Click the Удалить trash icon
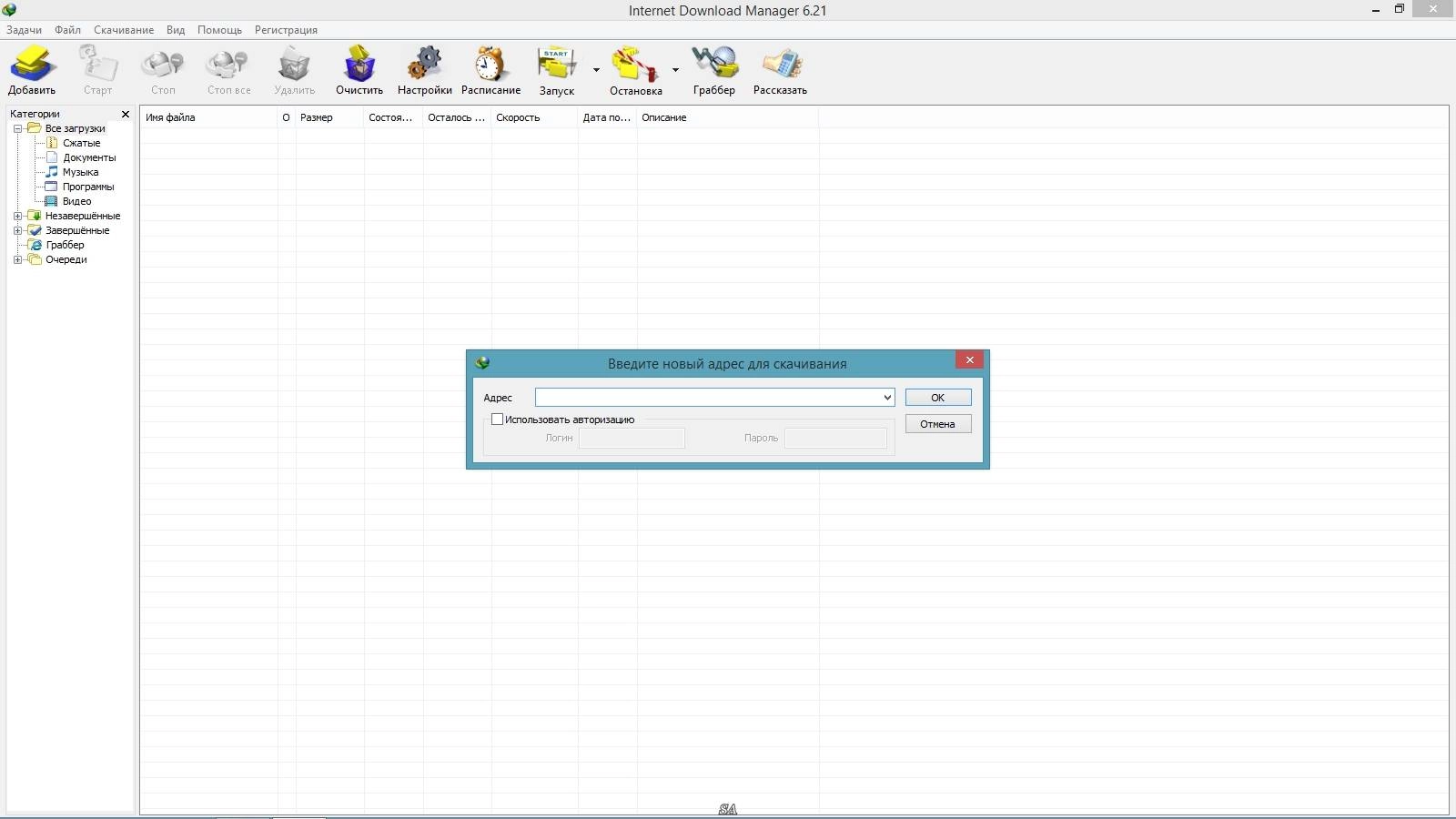This screenshot has width=1456, height=819. 294,65
